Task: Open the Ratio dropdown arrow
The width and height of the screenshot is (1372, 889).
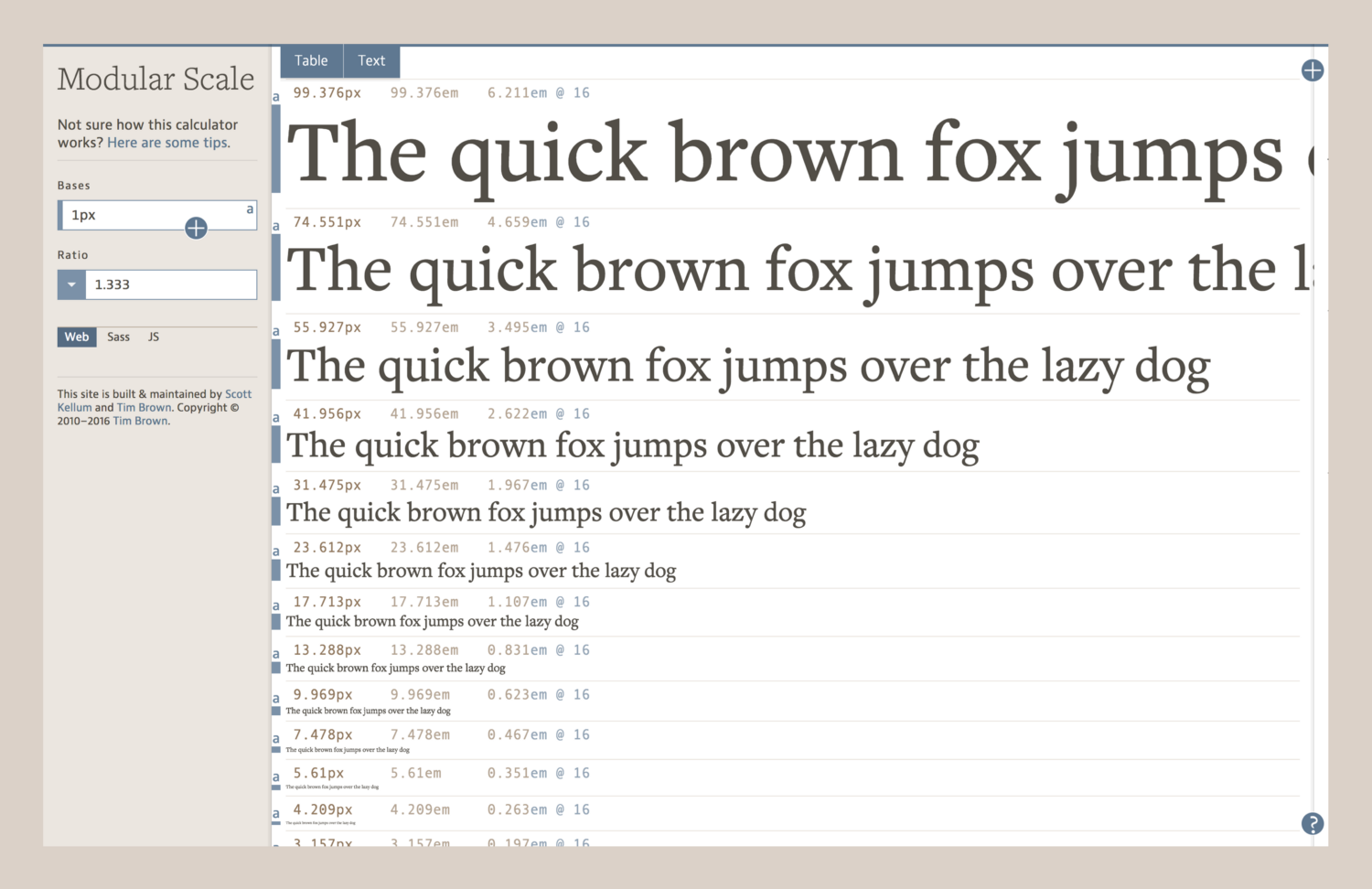Action: [71, 284]
